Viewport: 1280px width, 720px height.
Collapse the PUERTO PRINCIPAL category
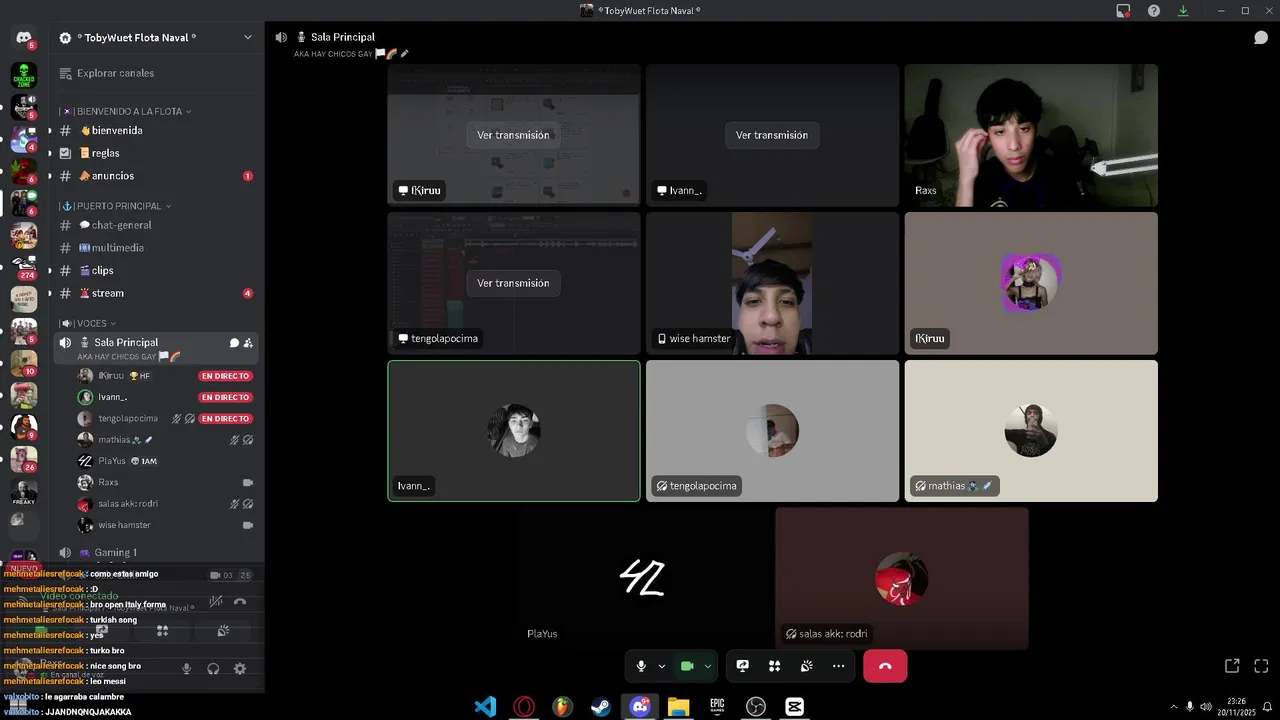[116, 206]
